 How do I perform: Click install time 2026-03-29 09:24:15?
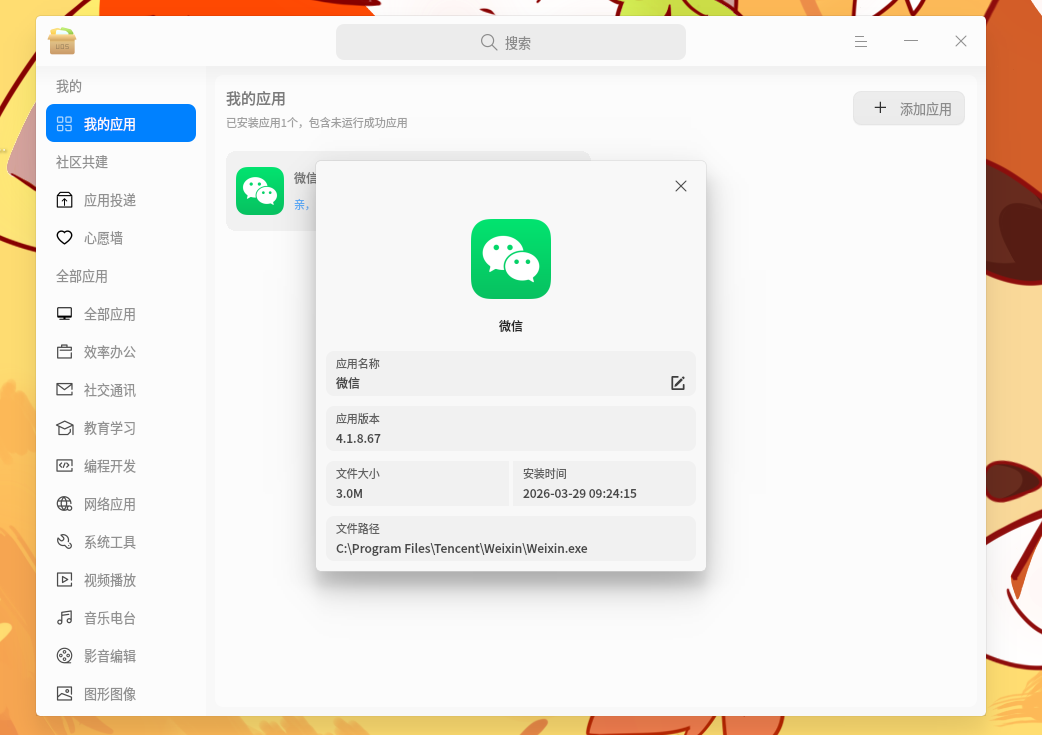[579, 494]
